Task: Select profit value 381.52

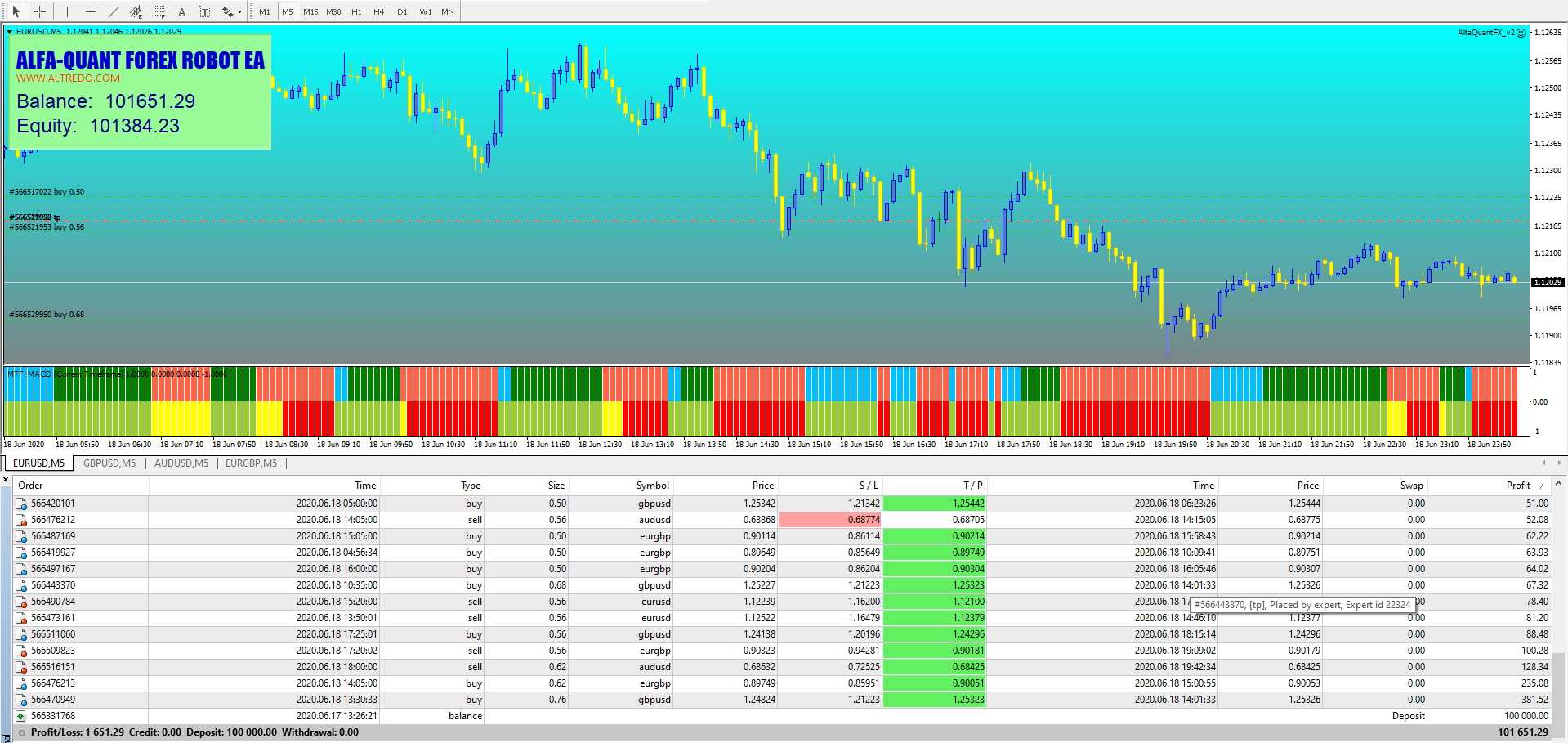Action: pos(1533,700)
